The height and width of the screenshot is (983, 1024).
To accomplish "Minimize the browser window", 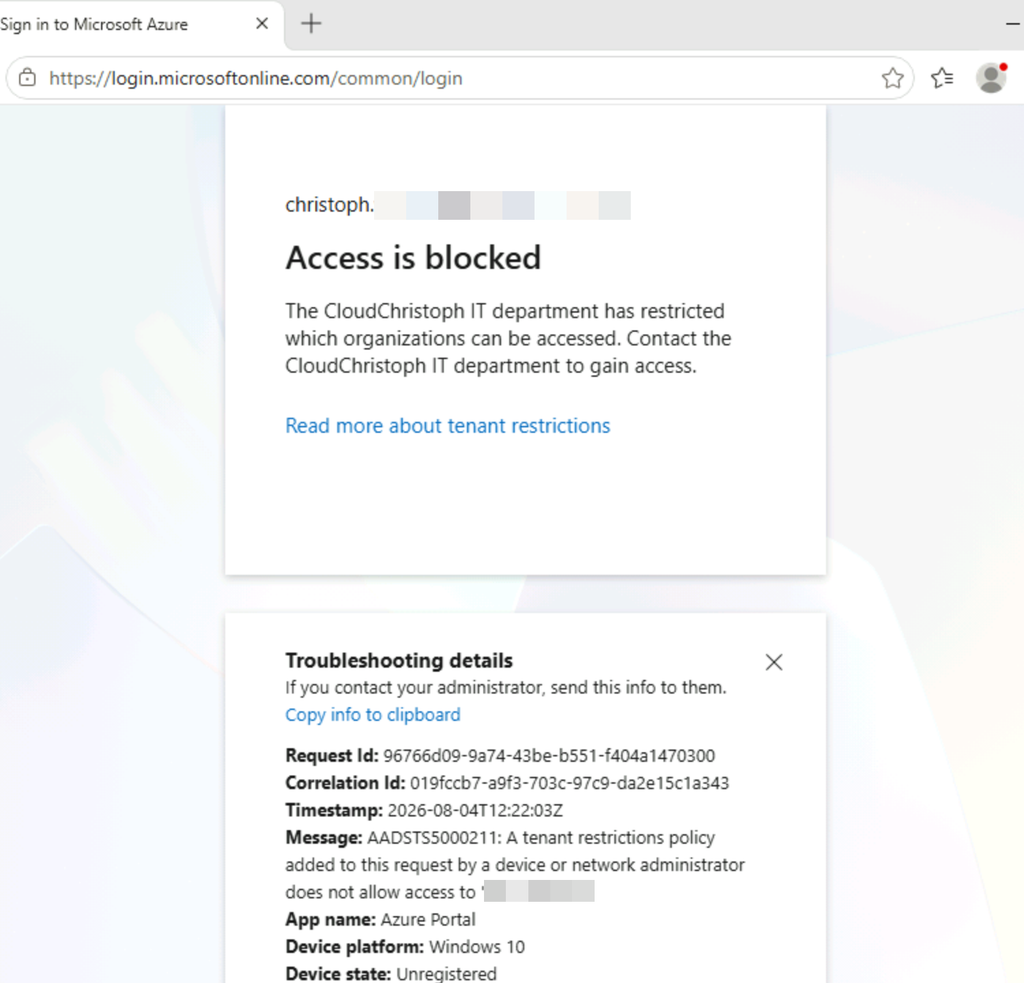I will [1013, 24].
